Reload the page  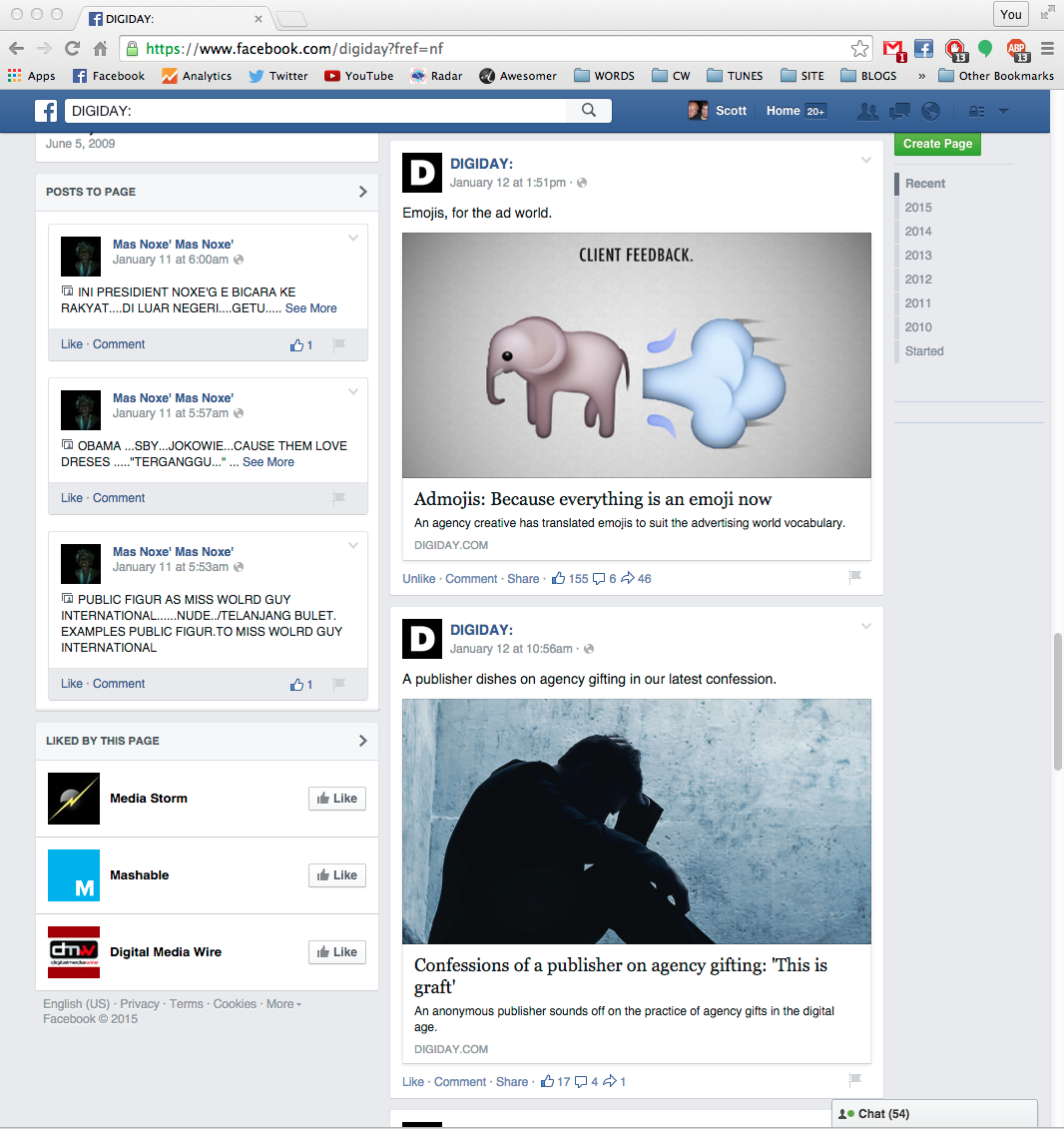point(72,49)
